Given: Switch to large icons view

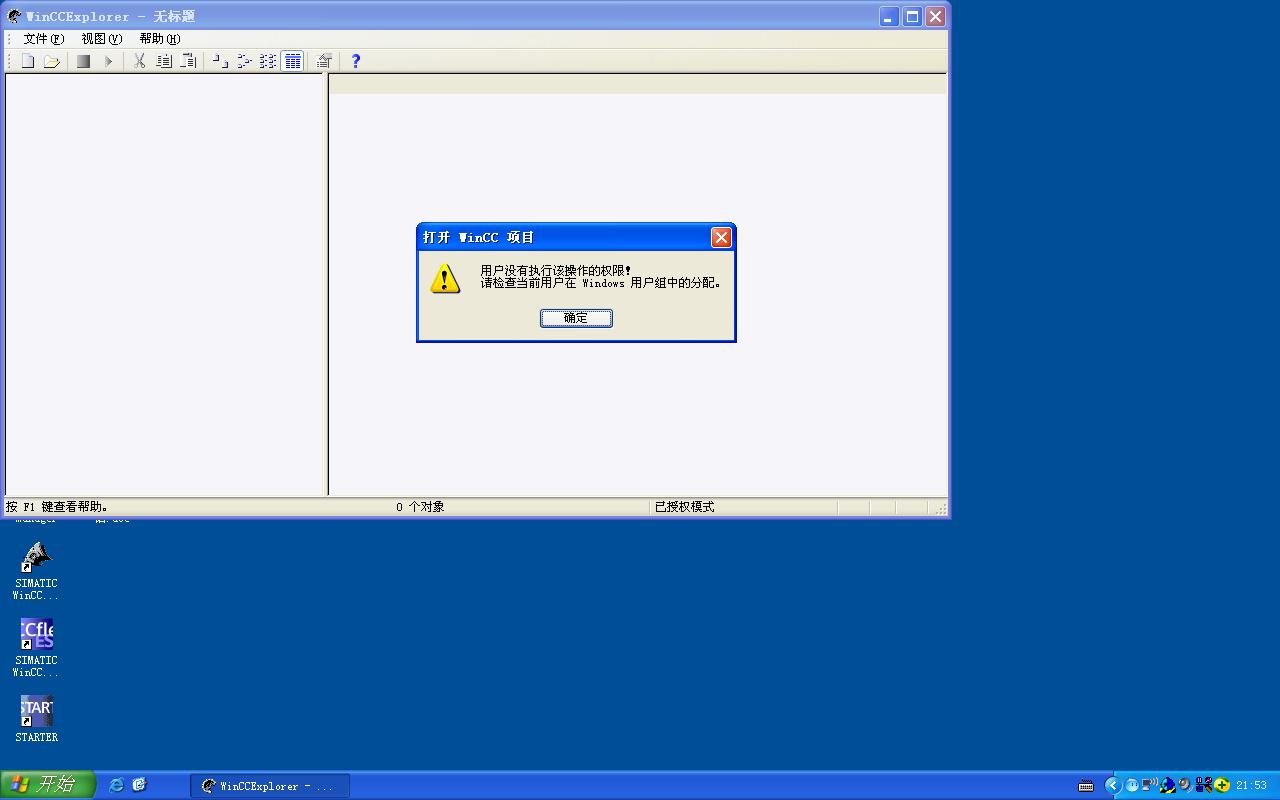Looking at the screenshot, I should [x=220, y=61].
